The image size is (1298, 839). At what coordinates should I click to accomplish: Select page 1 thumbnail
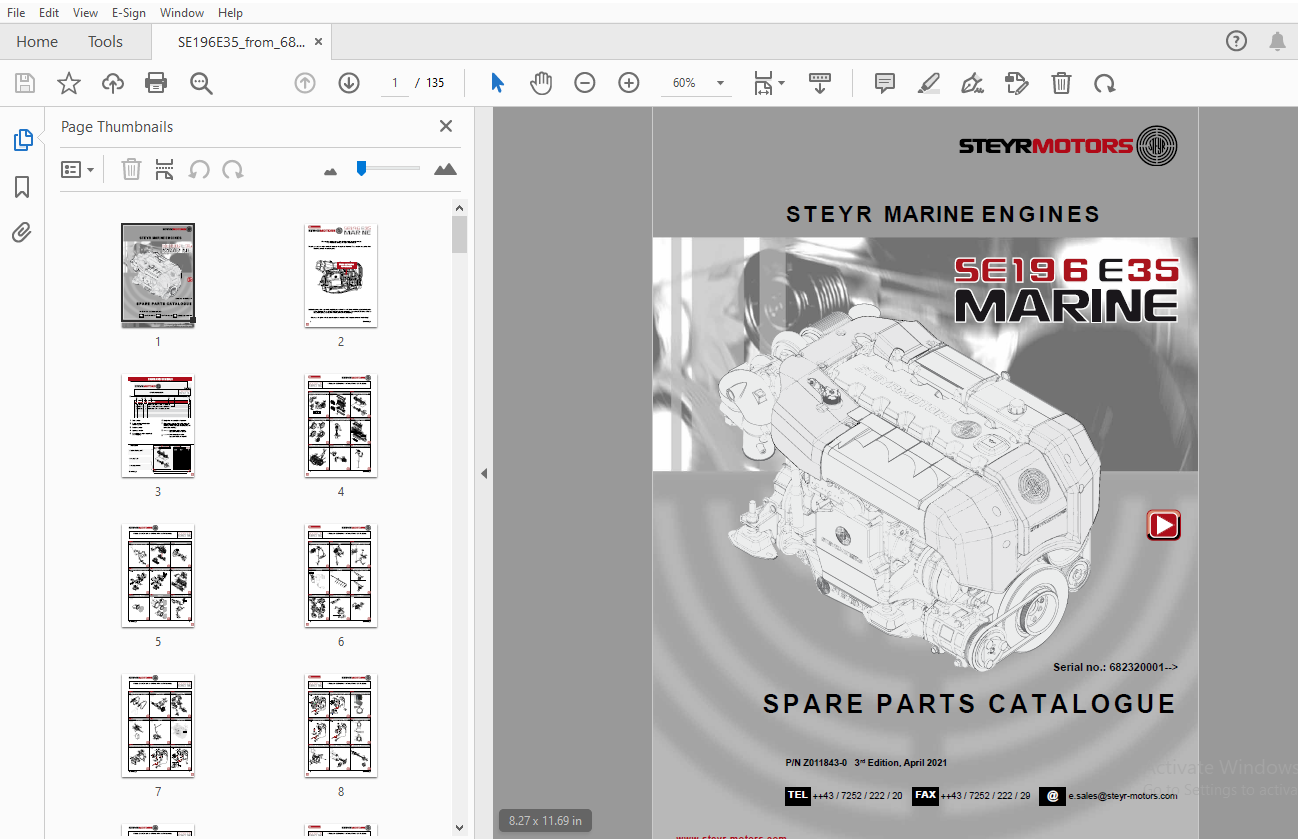coord(158,275)
